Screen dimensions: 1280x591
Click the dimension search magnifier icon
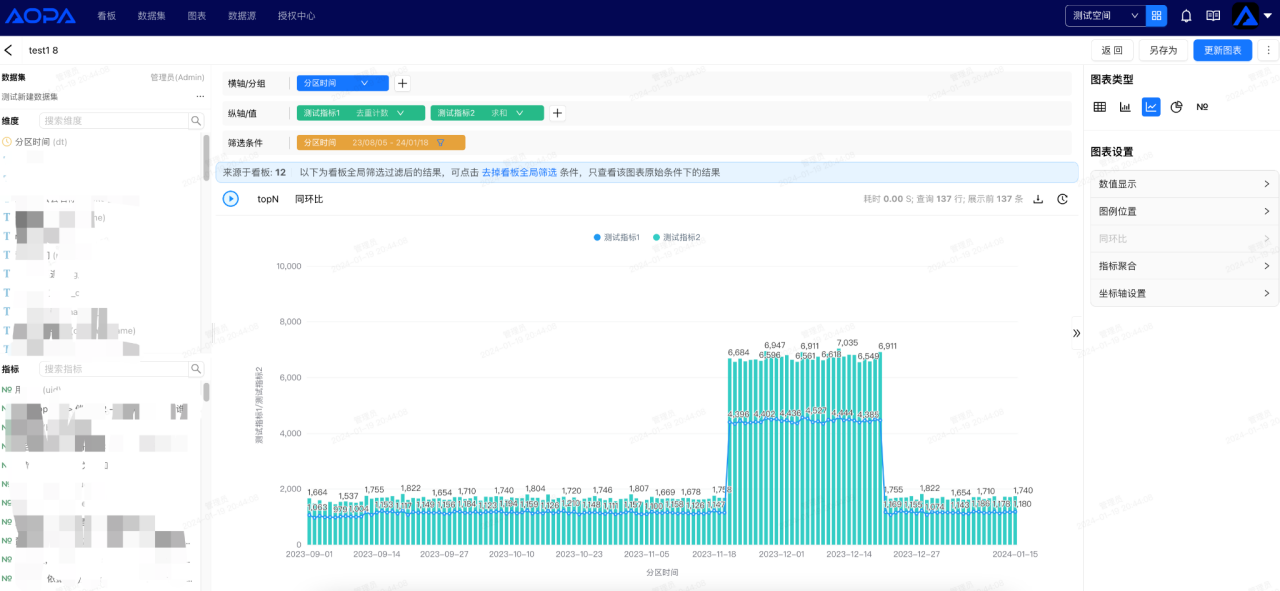pos(196,121)
